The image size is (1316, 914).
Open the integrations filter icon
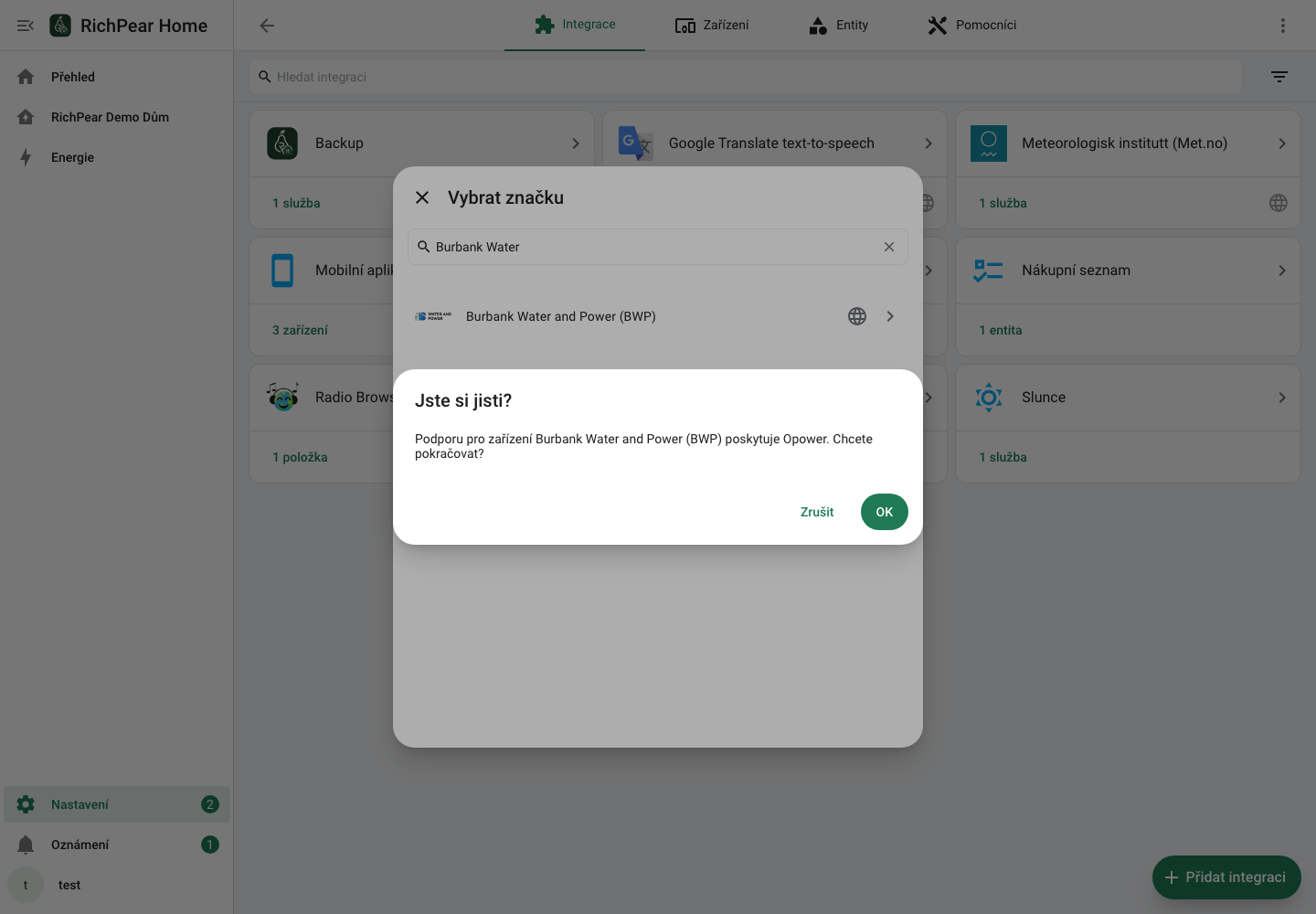pos(1279,77)
